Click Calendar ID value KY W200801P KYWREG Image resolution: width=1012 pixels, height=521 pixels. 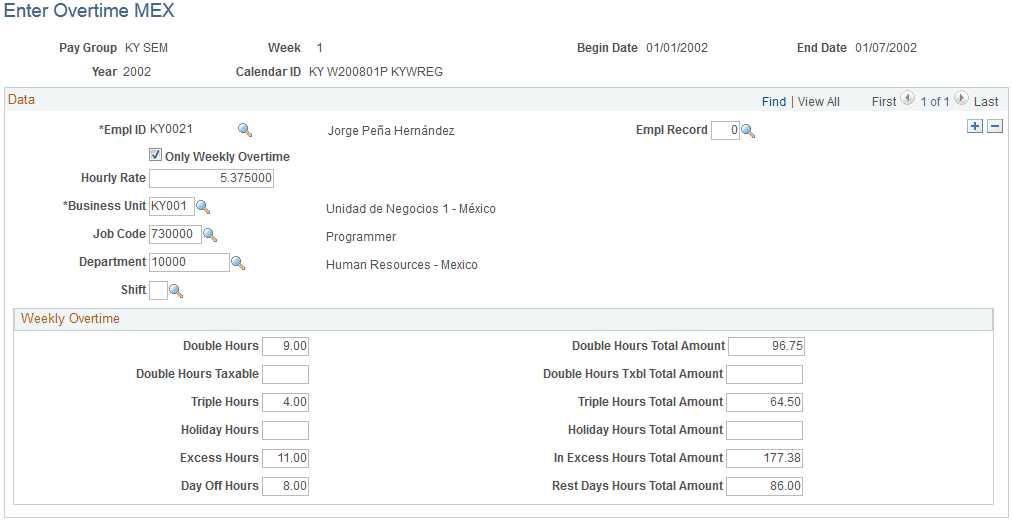[376, 72]
